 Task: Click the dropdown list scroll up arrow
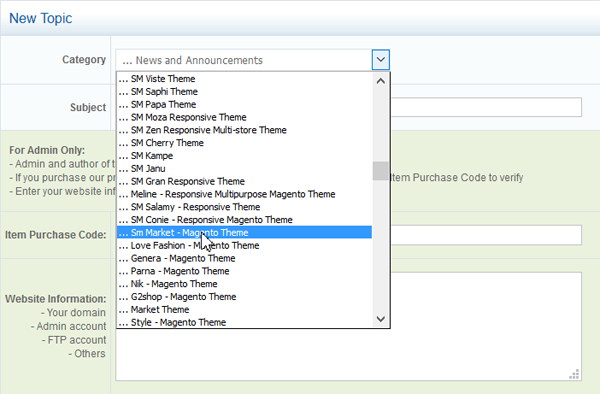[381, 81]
